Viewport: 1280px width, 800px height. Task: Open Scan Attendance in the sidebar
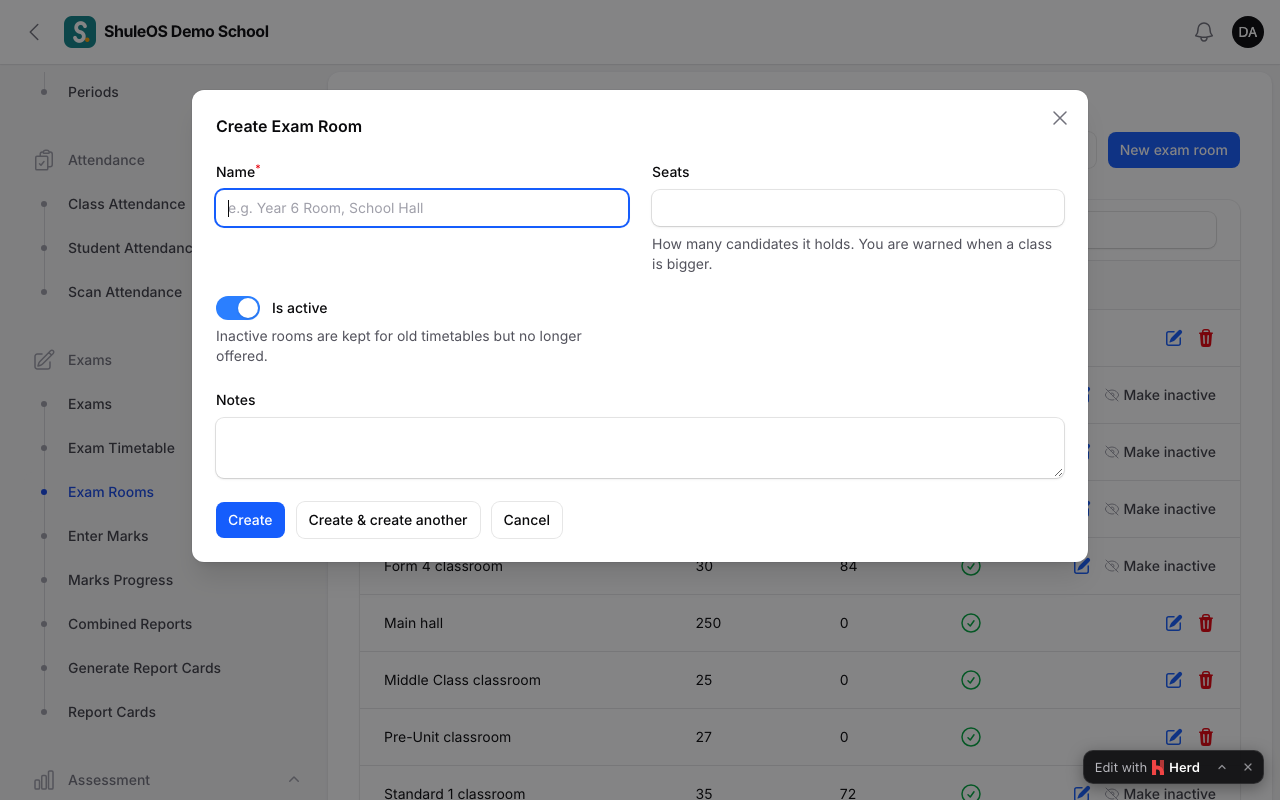pos(125,292)
